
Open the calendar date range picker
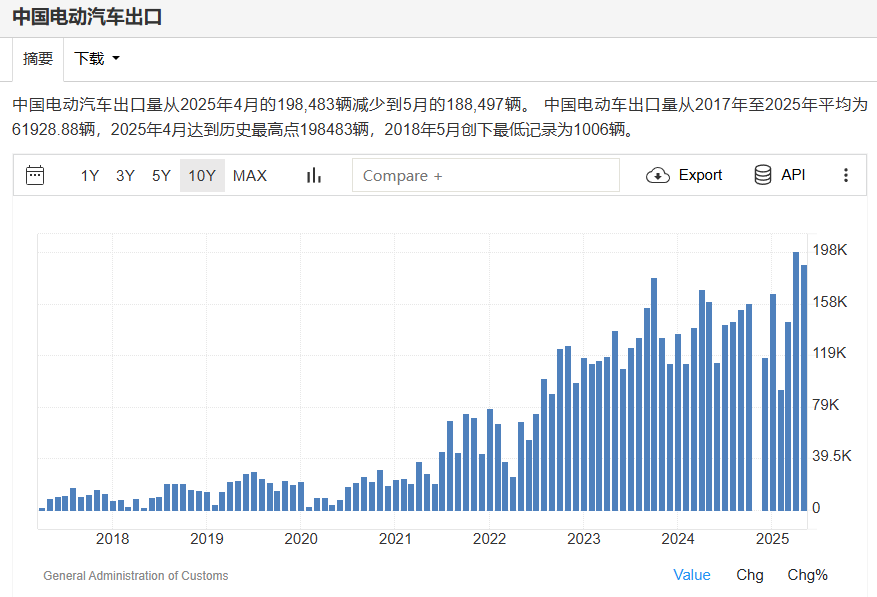tap(35, 175)
